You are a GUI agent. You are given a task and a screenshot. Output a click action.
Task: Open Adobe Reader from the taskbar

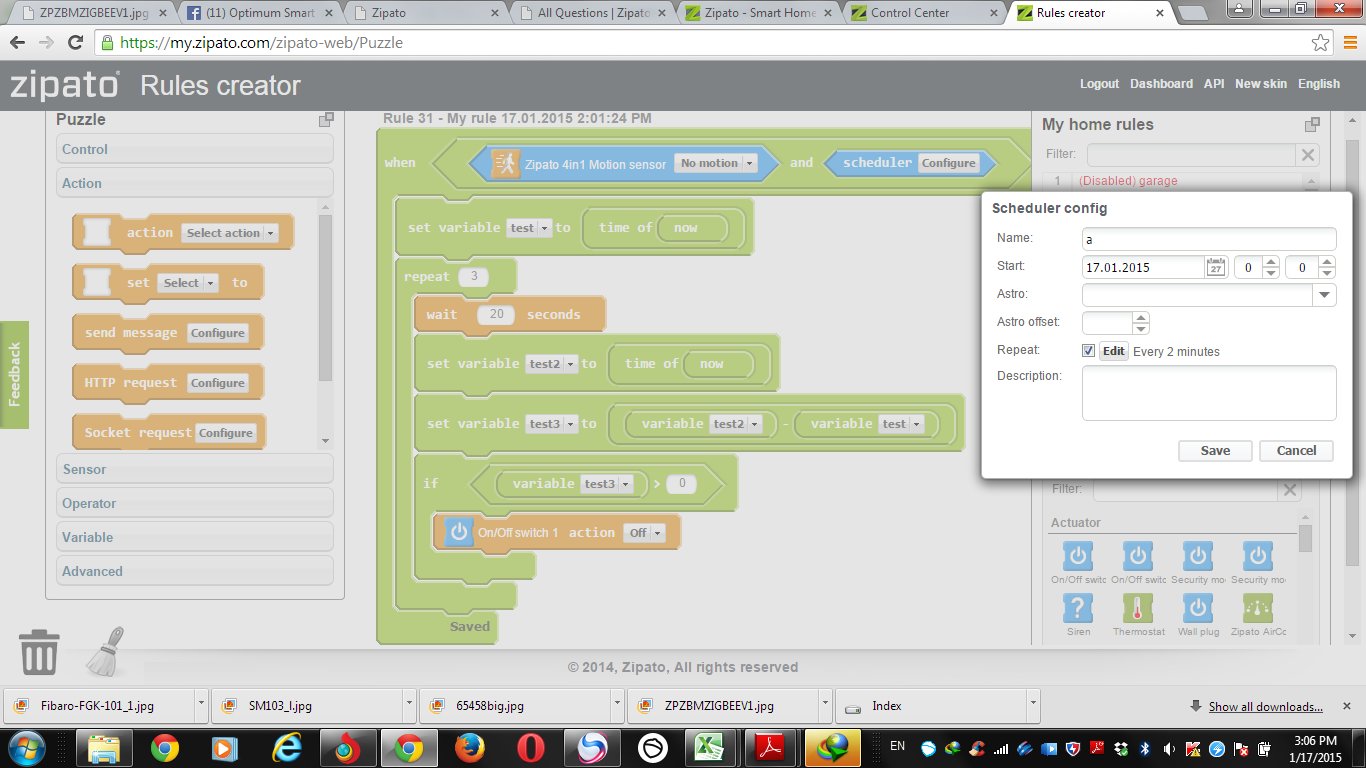pos(771,748)
